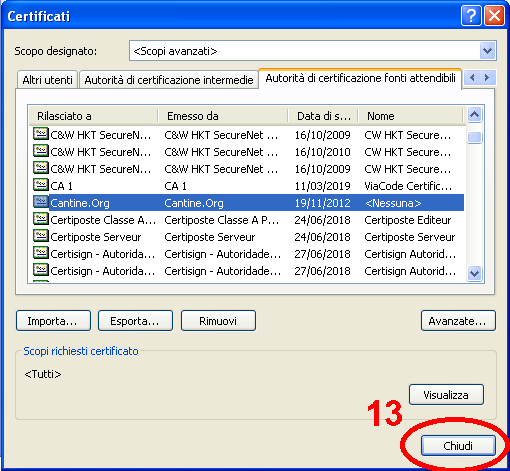Click list scrollbar down arrow
Viewport: 510px width, 471px height.
[474, 273]
